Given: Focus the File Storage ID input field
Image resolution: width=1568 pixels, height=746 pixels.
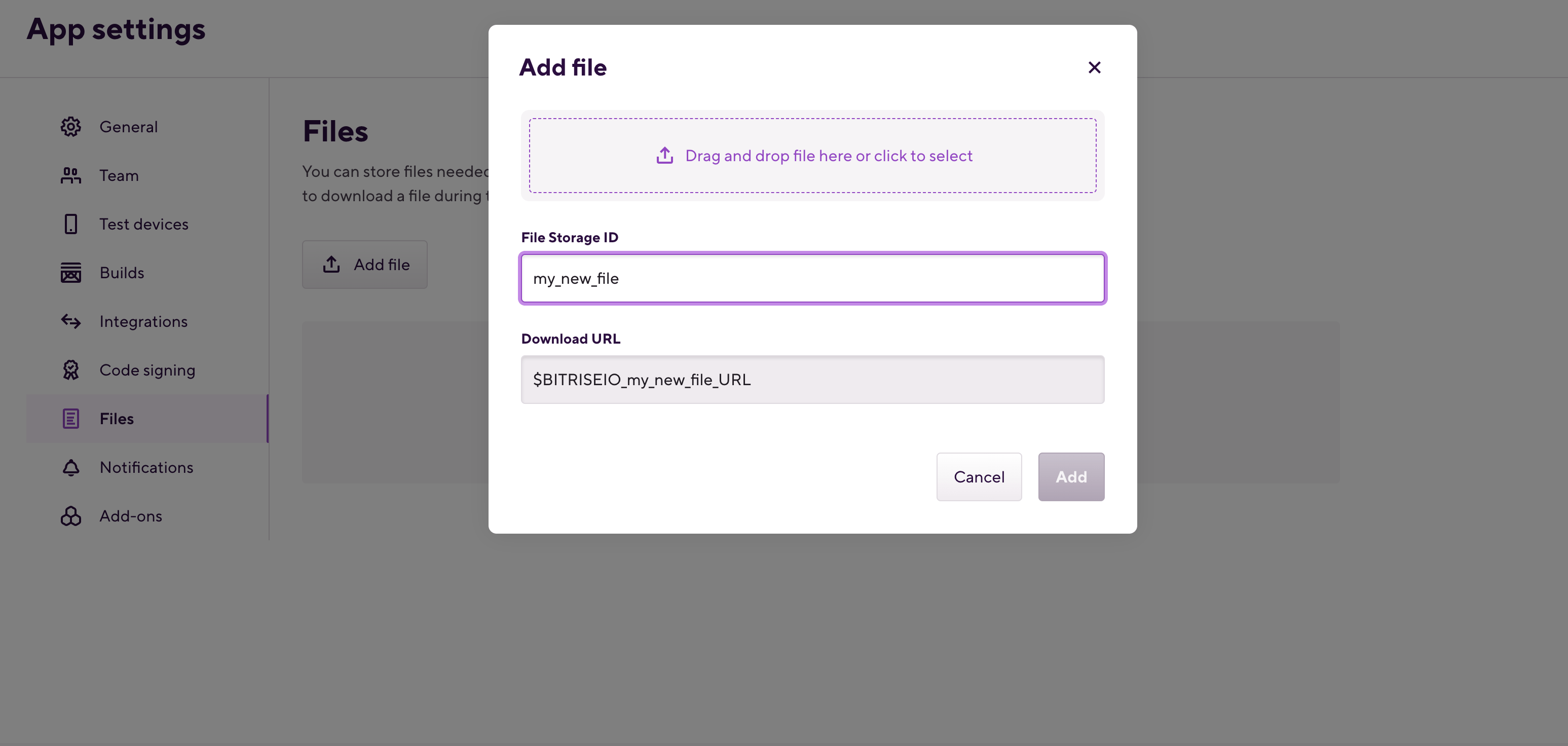Looking at the screenshot, I should [812, 278].
